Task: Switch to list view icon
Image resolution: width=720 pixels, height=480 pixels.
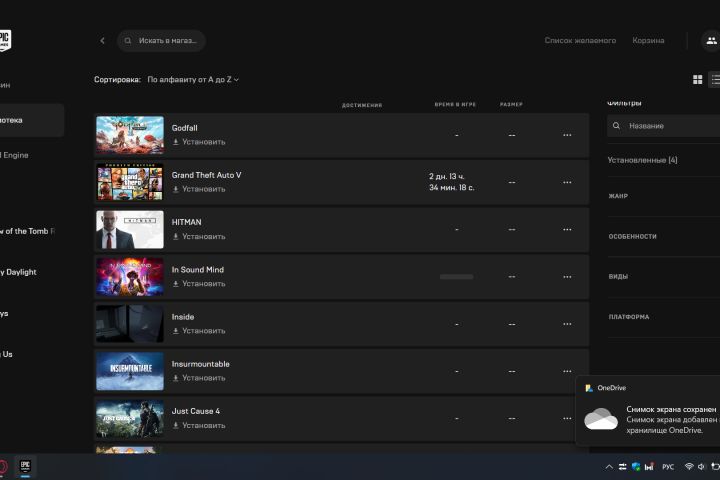Action: pos(715,79)
